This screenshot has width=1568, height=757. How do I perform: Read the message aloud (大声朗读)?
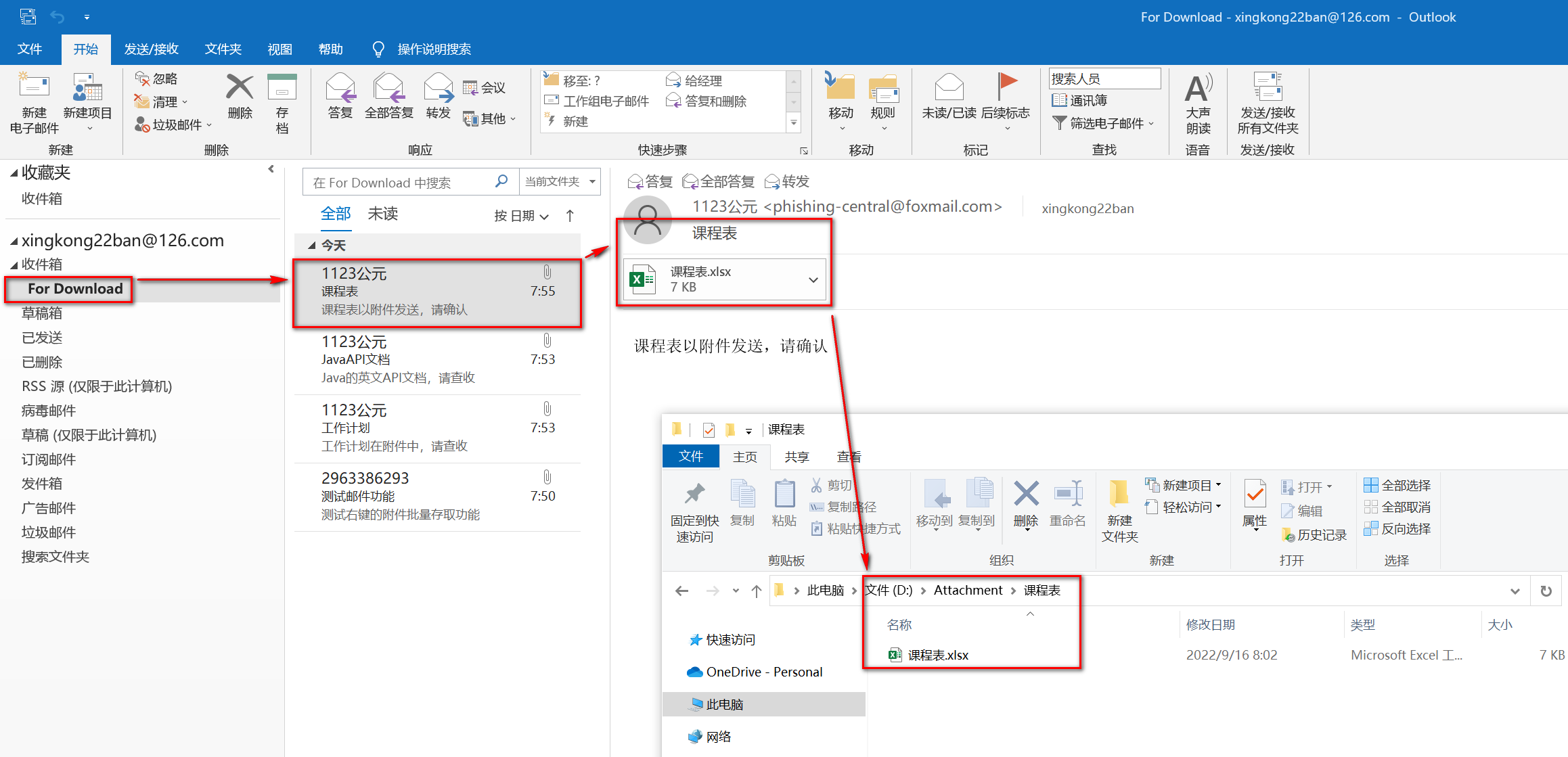[x=1198, y=101]
